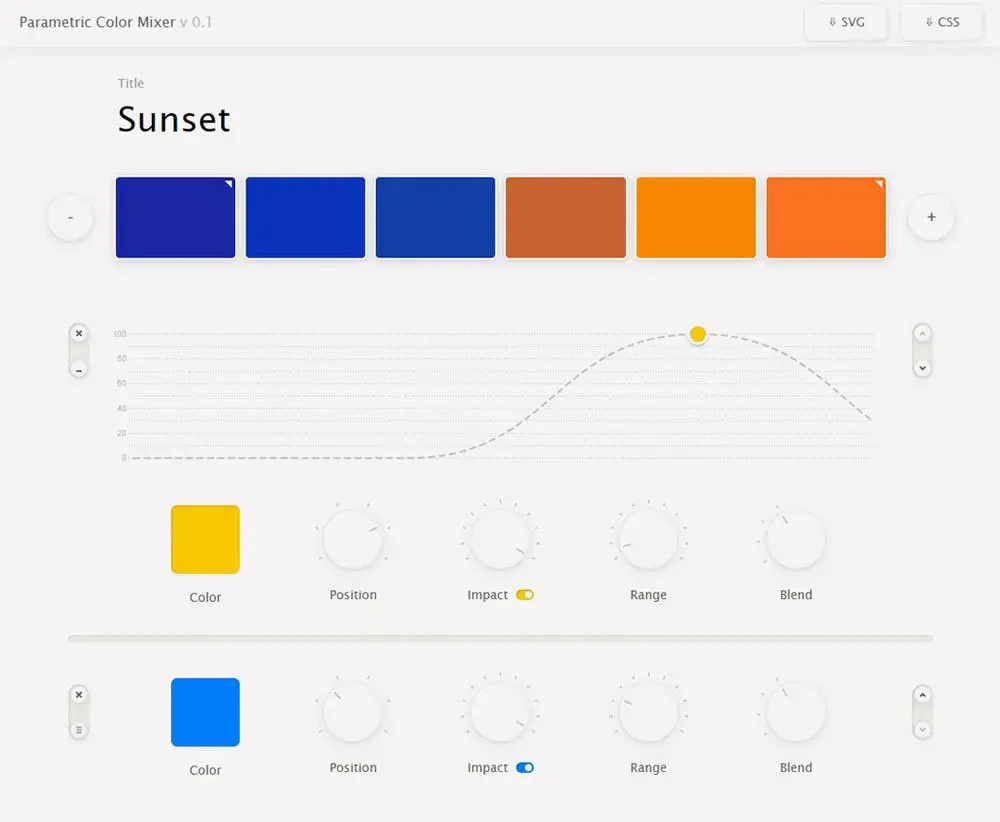1000x822 pixels.
Task: Click the Parametric Color Mixer title
Action: tap(97, 22)
